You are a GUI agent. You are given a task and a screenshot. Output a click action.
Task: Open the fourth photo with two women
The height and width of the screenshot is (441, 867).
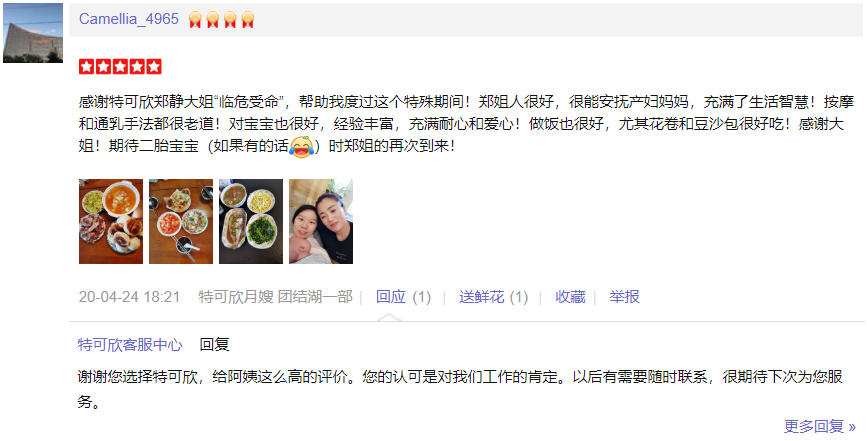pyautogui.click(x=321, y=221)
